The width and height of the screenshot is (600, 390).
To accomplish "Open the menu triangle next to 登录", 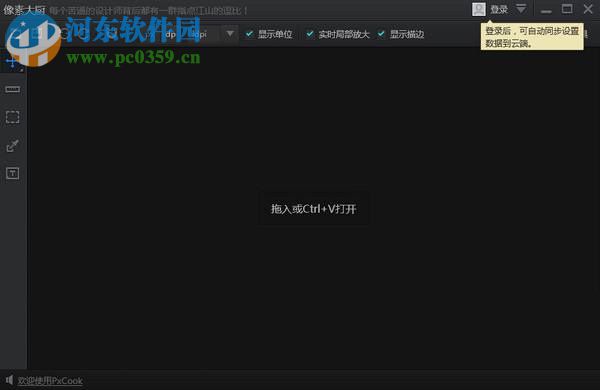I will point(521,8).
